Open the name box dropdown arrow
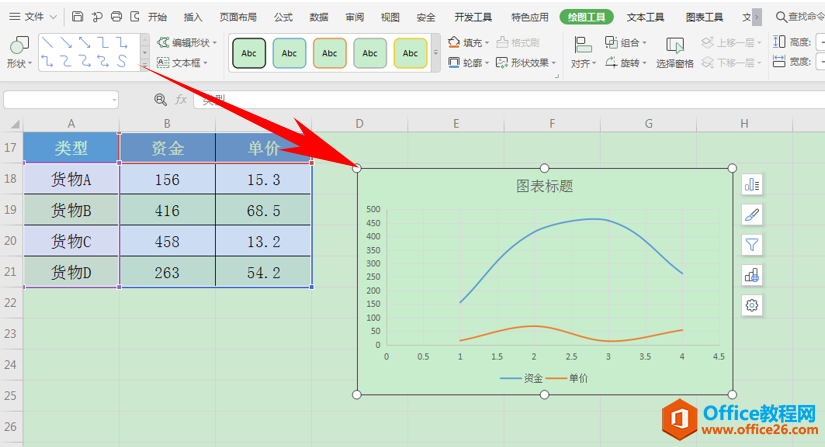Viewport: 825px width, 447px height. (114, 100)
